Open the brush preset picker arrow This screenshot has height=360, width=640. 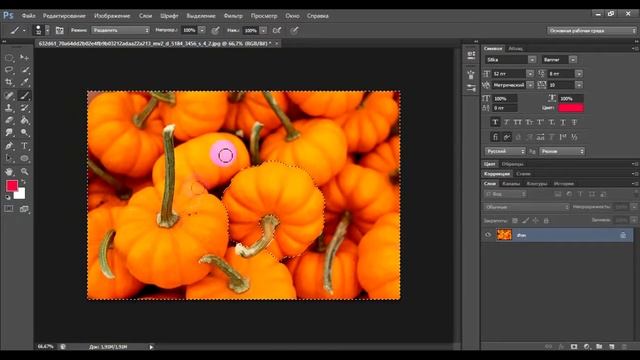(x=47, y=30)
